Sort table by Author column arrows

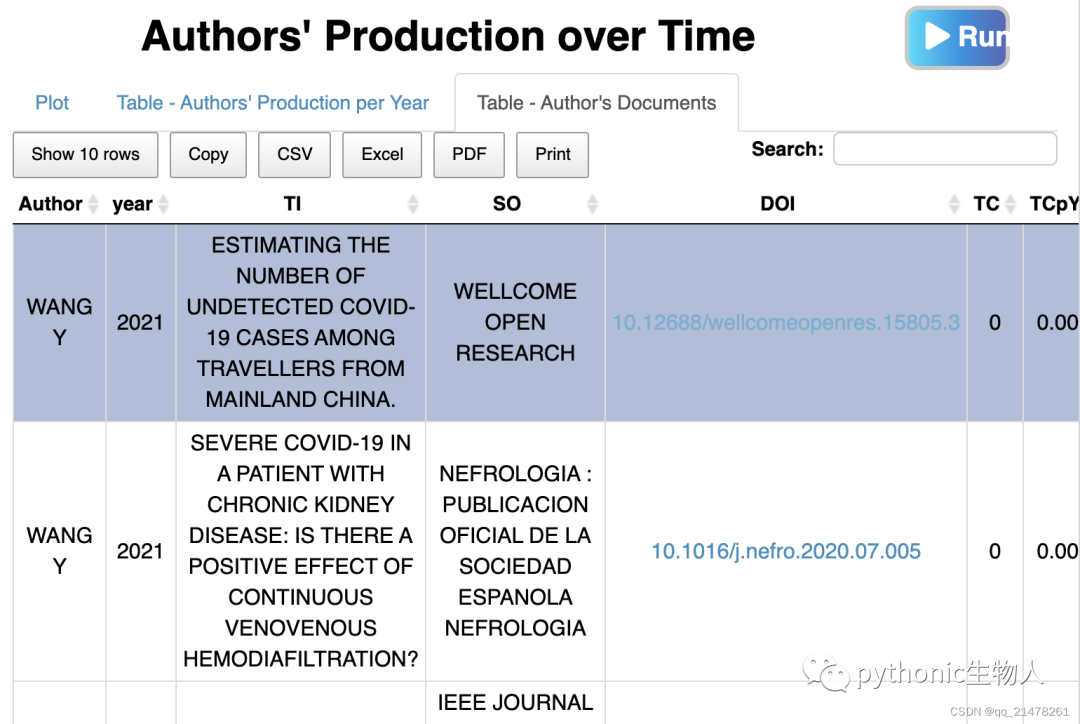point(94,204)
